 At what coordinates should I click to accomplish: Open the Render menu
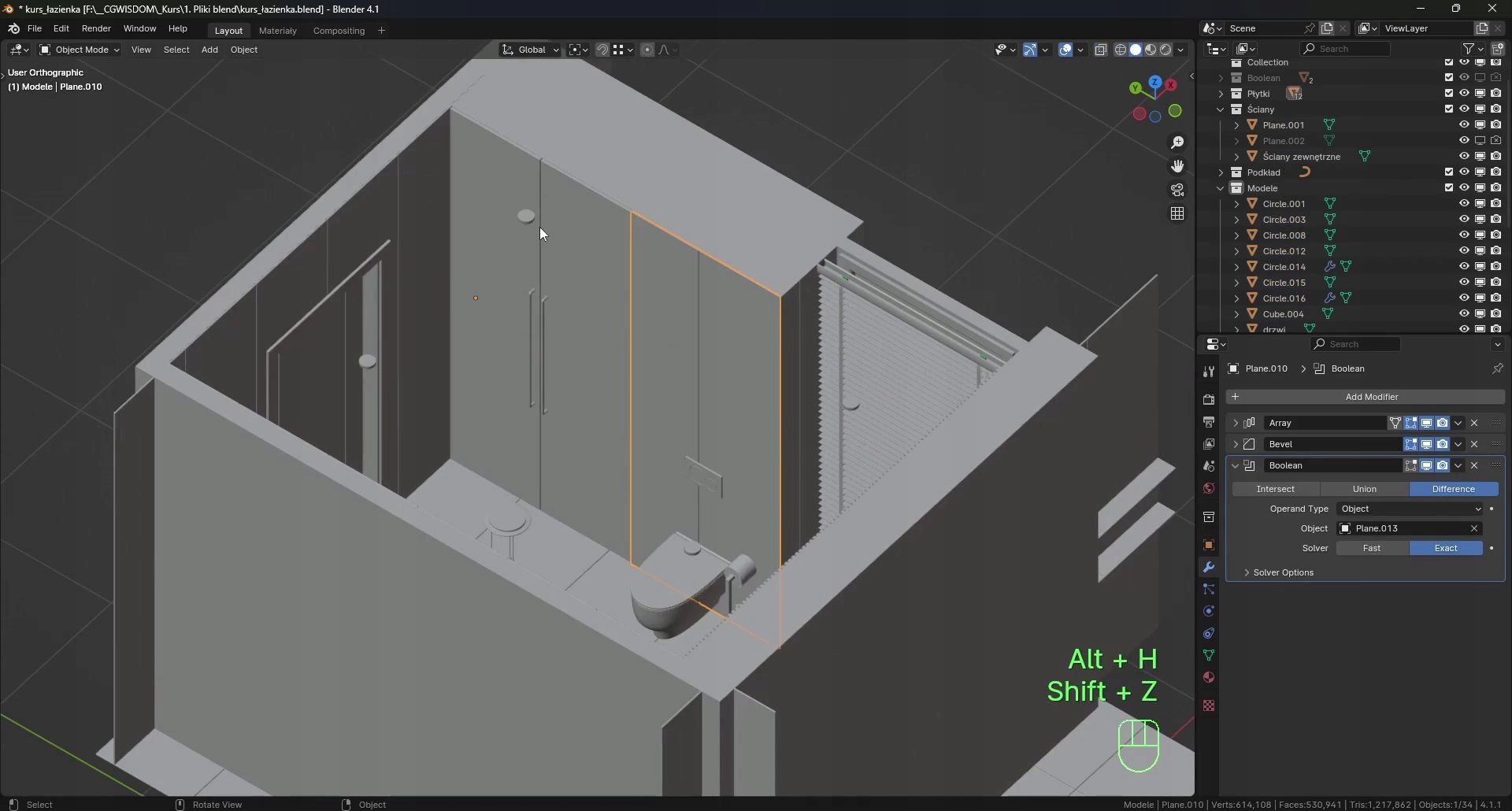pyautogui.click(x=96, y=29)
